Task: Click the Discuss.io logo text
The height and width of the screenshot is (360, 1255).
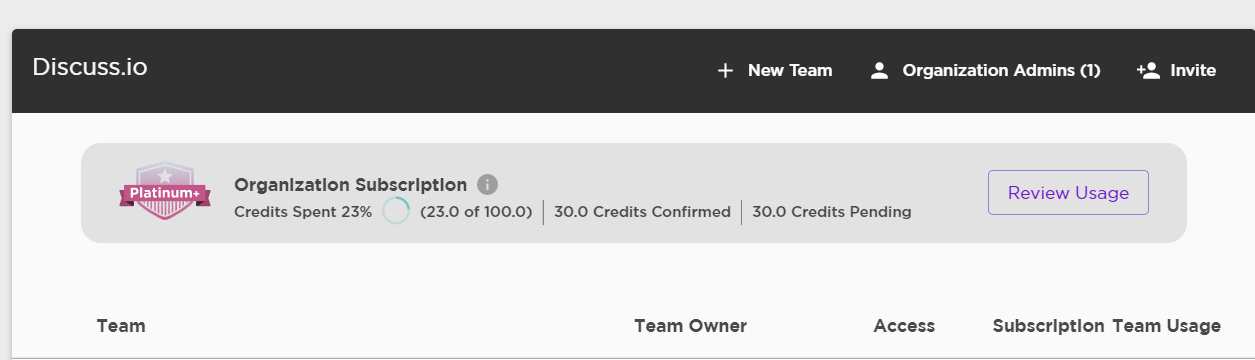Action: pyautogui.click(x=90, y=67)
